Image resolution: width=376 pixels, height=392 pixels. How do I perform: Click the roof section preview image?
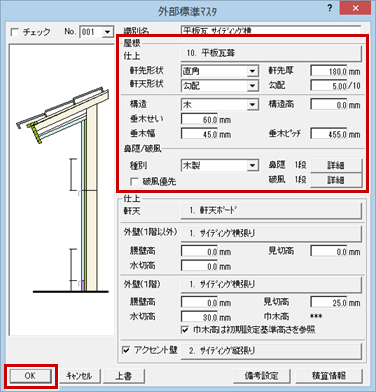point(62,190)
